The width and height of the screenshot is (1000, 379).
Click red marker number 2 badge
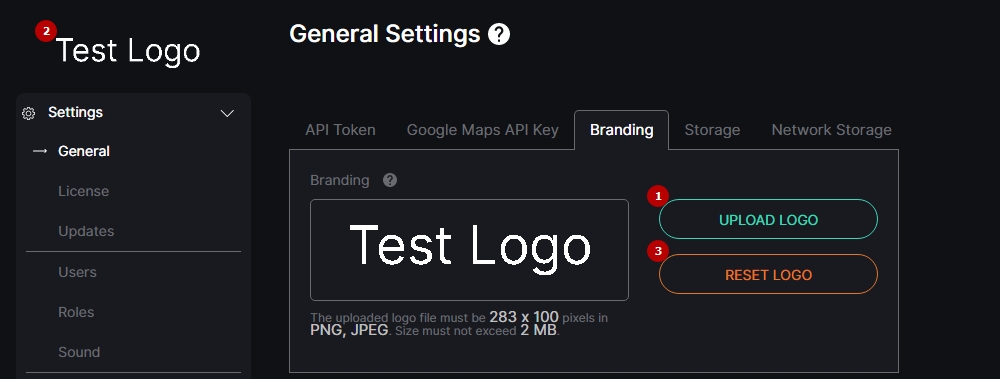coord(45,31)
